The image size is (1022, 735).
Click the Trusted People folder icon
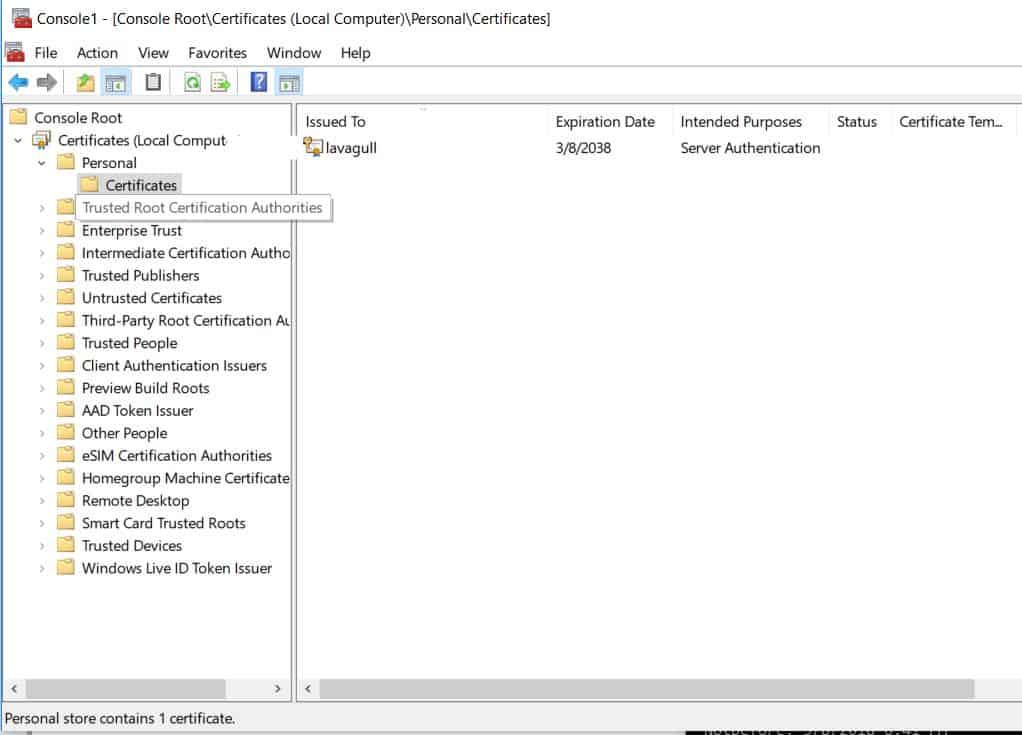click(65, 342)
